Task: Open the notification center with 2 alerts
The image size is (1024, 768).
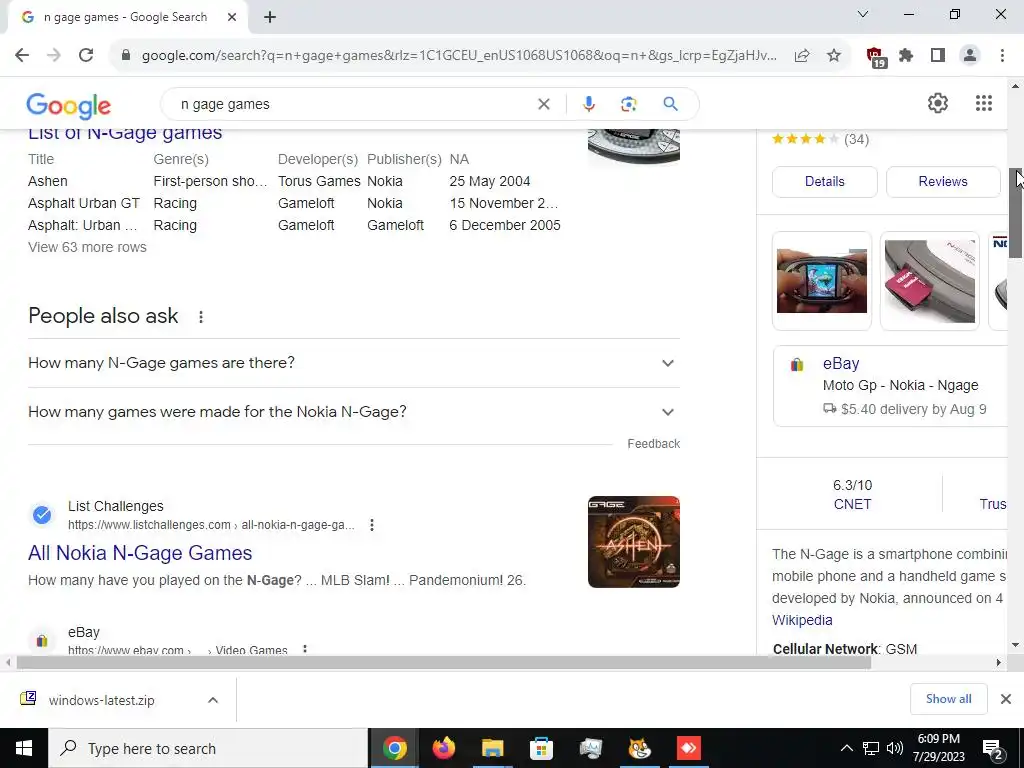Action: [x=993, y=749]
